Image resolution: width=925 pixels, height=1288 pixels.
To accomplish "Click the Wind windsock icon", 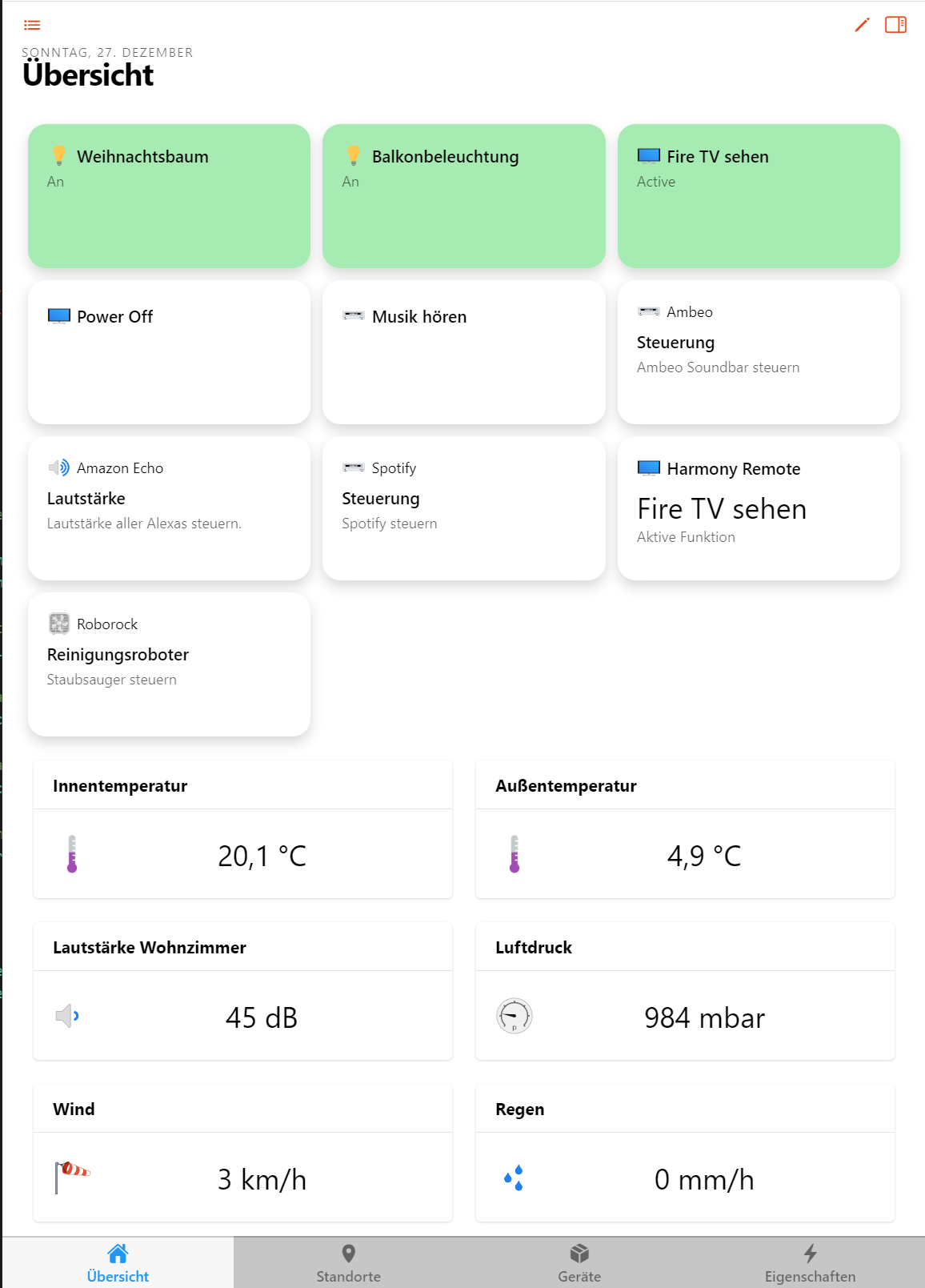I will click(72, 1177).
